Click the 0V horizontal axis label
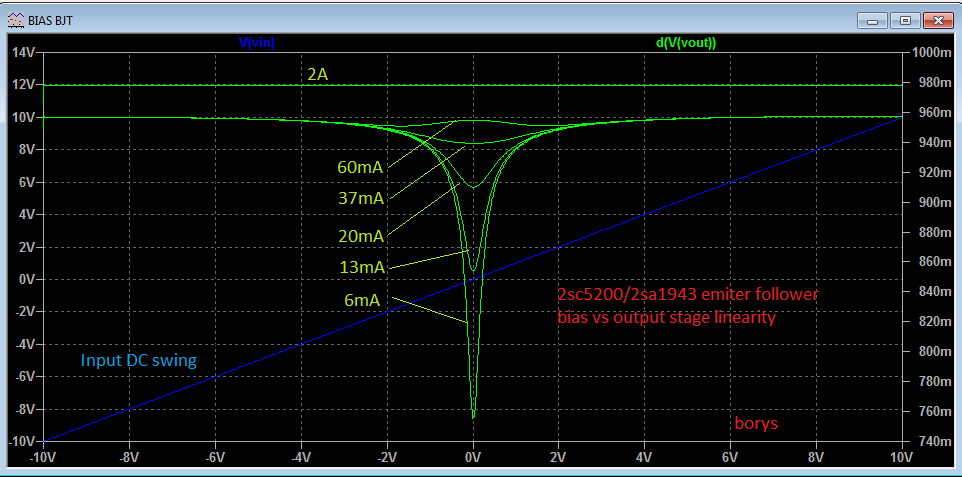The width and height of the screenshot is (962, 477). pos(473,457)
